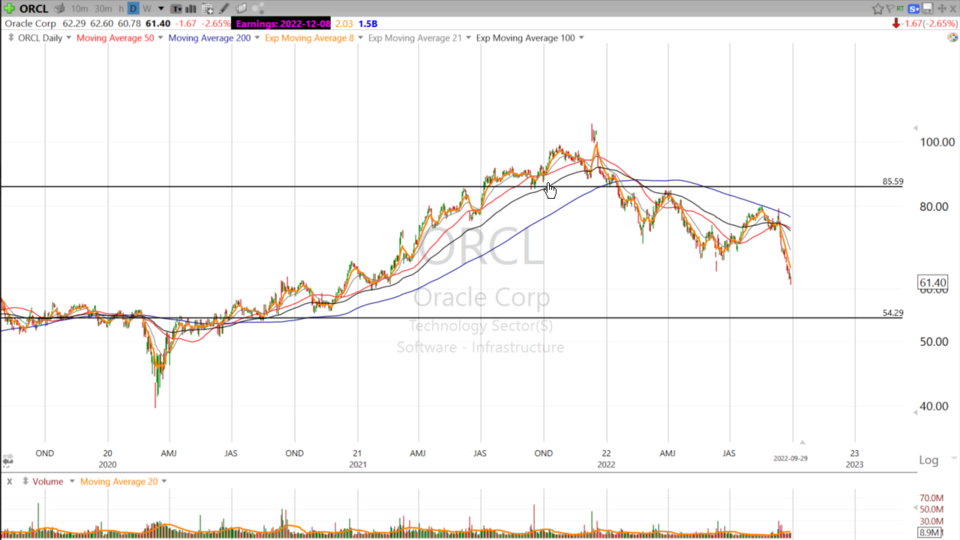This screenshot has width=960, height=540.
Task: Close the Volume pane with X
Action: coord(9,481)
